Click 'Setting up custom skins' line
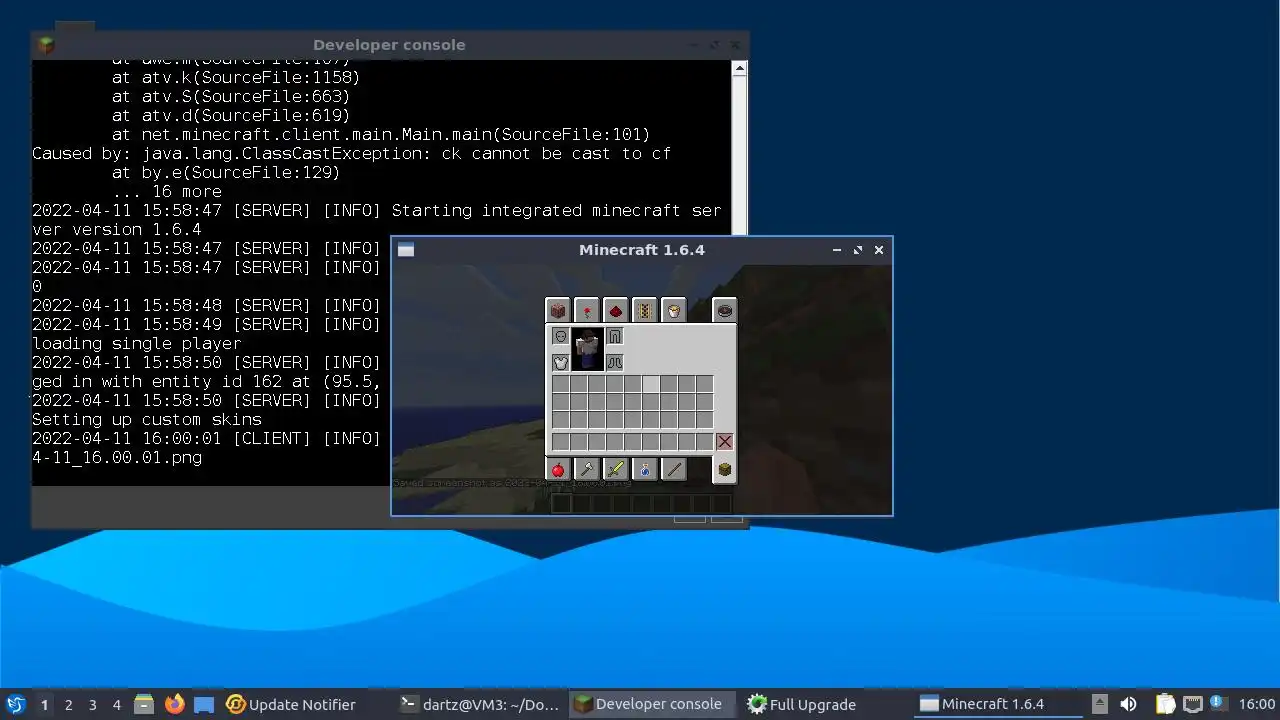The width and height of the screenshot is (1280, 720). tap(147, 420)
